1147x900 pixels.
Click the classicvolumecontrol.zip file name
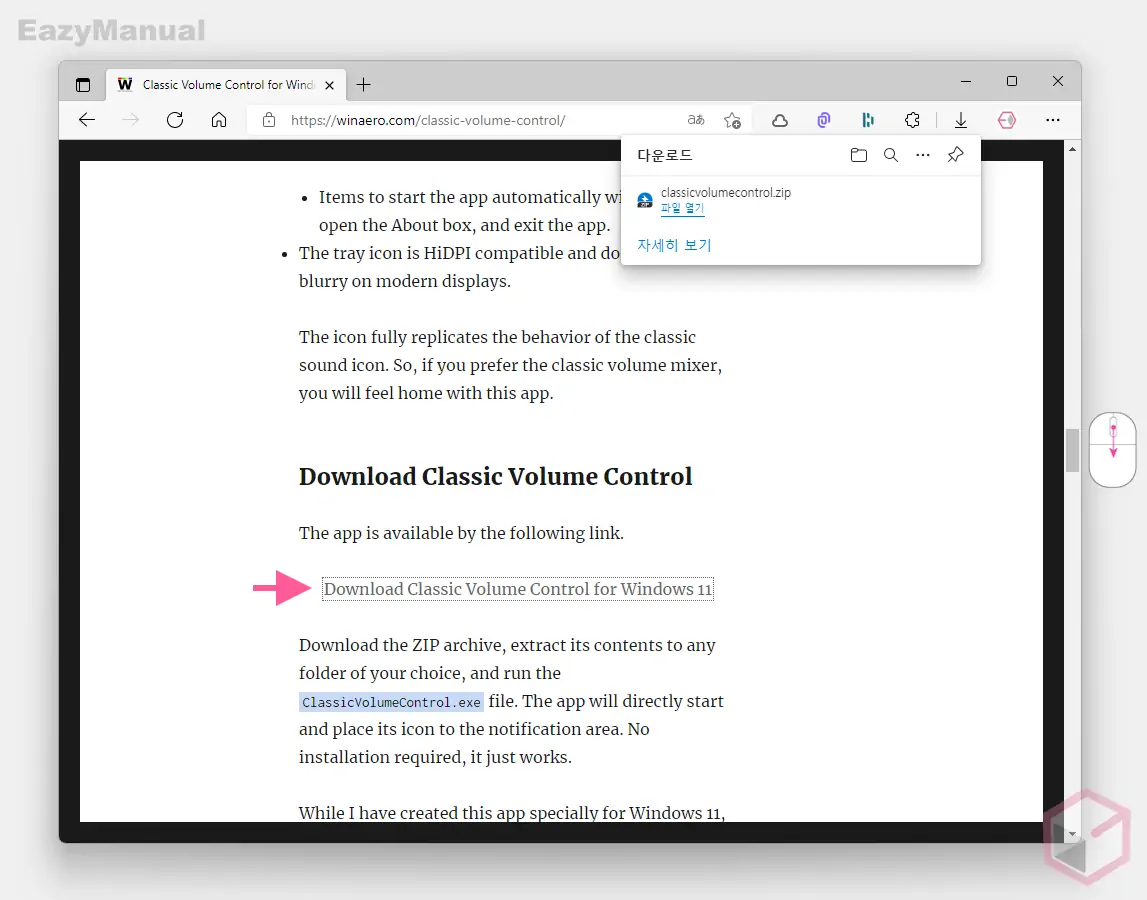pos(726,192)
